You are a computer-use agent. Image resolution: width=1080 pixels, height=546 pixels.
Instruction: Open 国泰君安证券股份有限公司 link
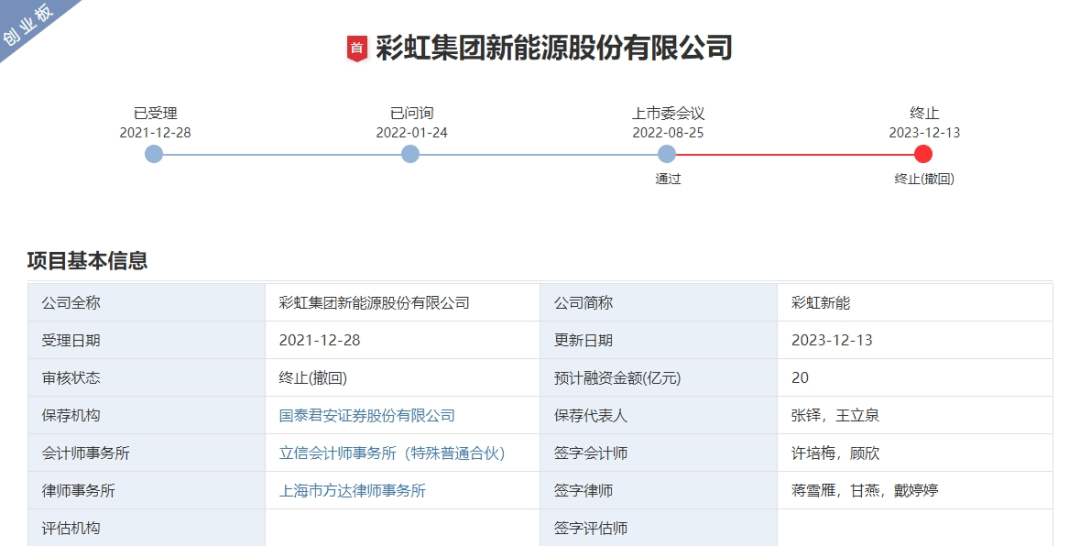point(367,415)
